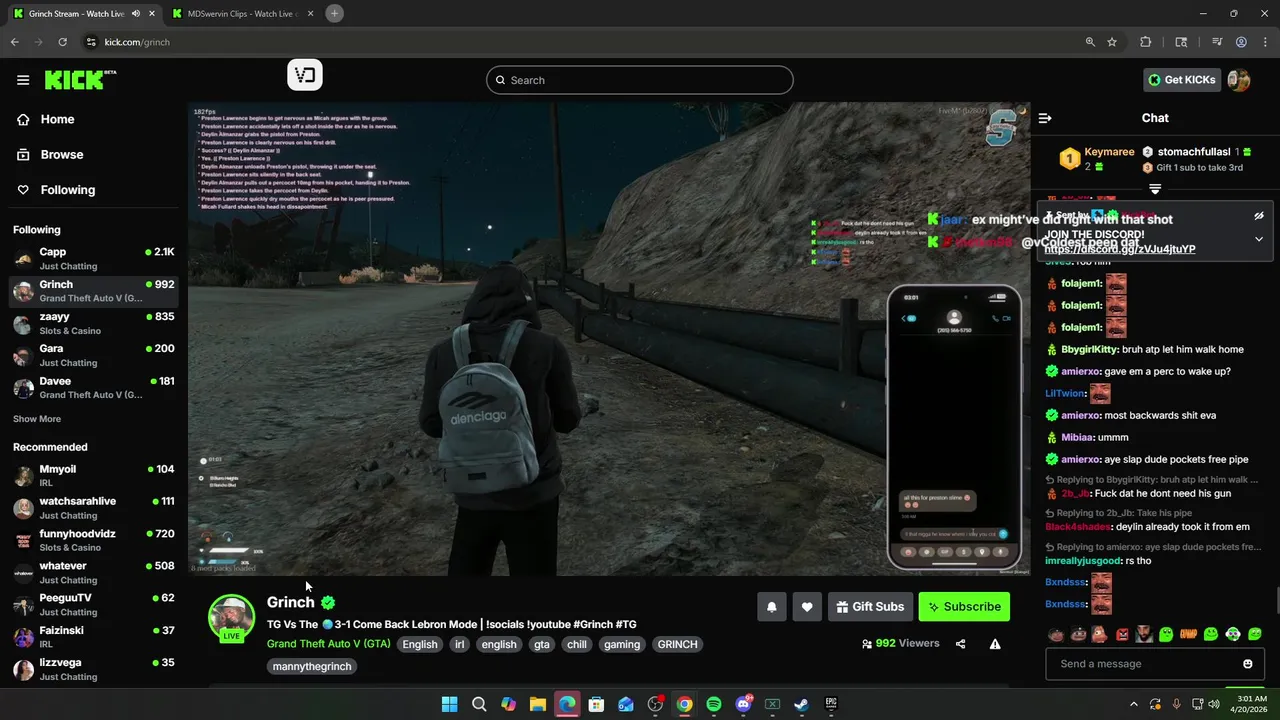The height and width of the screenshot is (720, 1280).
Task: Open browser extensions puzzle icon
Action: point(1146,42)
